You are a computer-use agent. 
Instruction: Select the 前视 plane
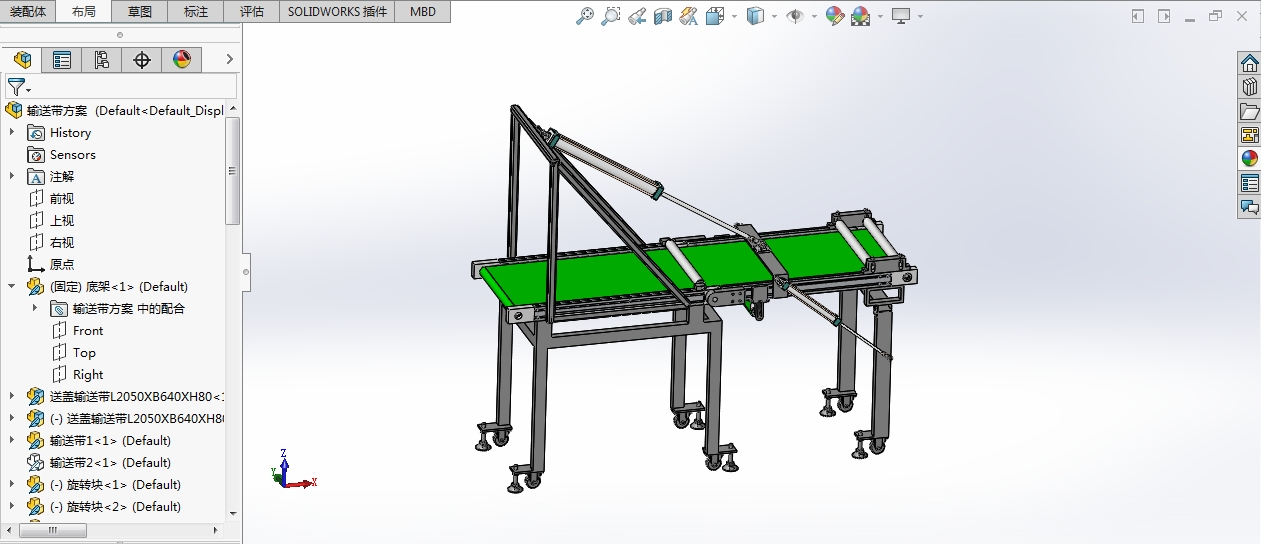click(51, 198)
